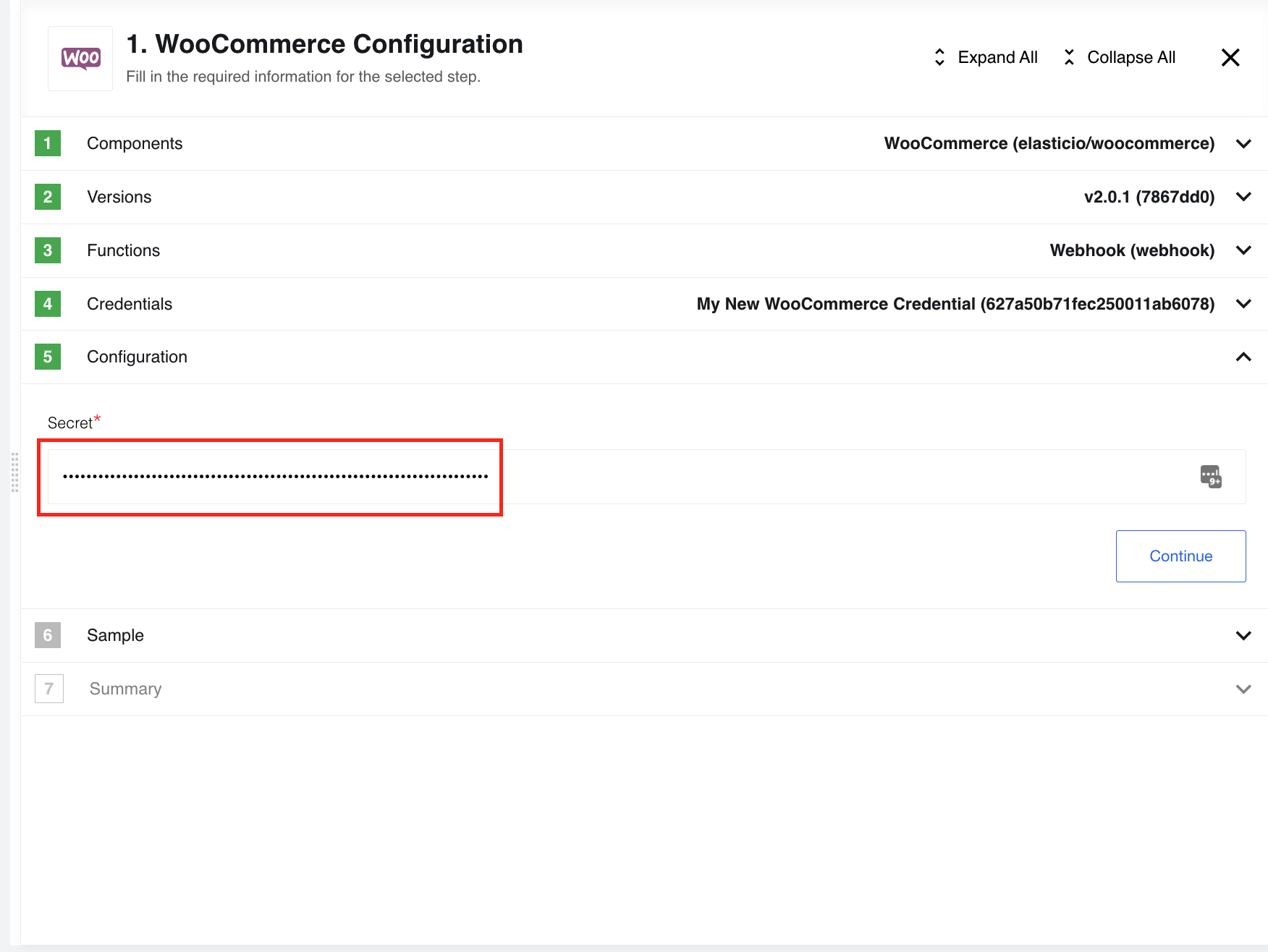Click the v2.0.1 (7867dd0) version value
1268x952 pixels.
(x=1149, y=197)
